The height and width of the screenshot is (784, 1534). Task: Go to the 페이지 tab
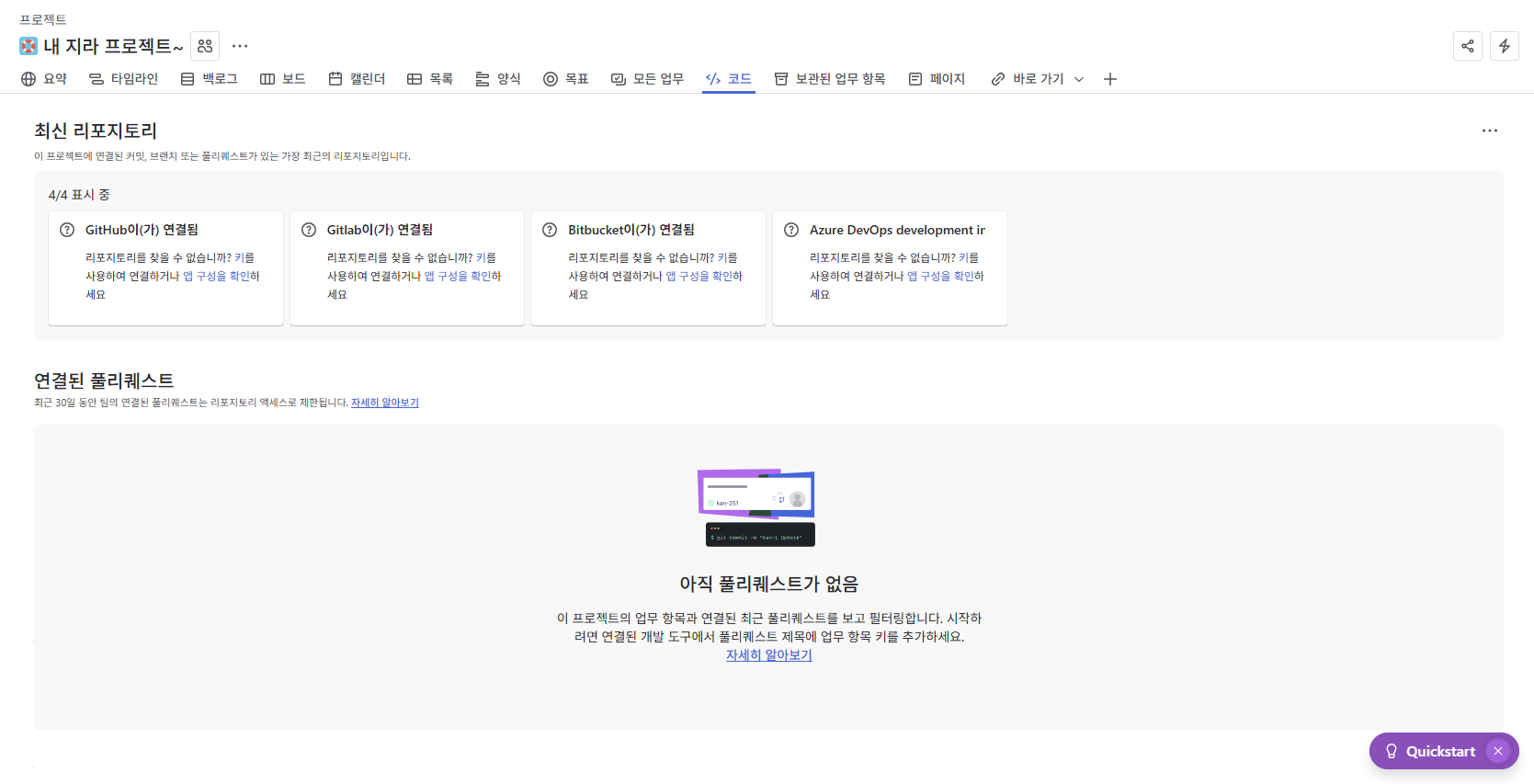coord(937,79)
